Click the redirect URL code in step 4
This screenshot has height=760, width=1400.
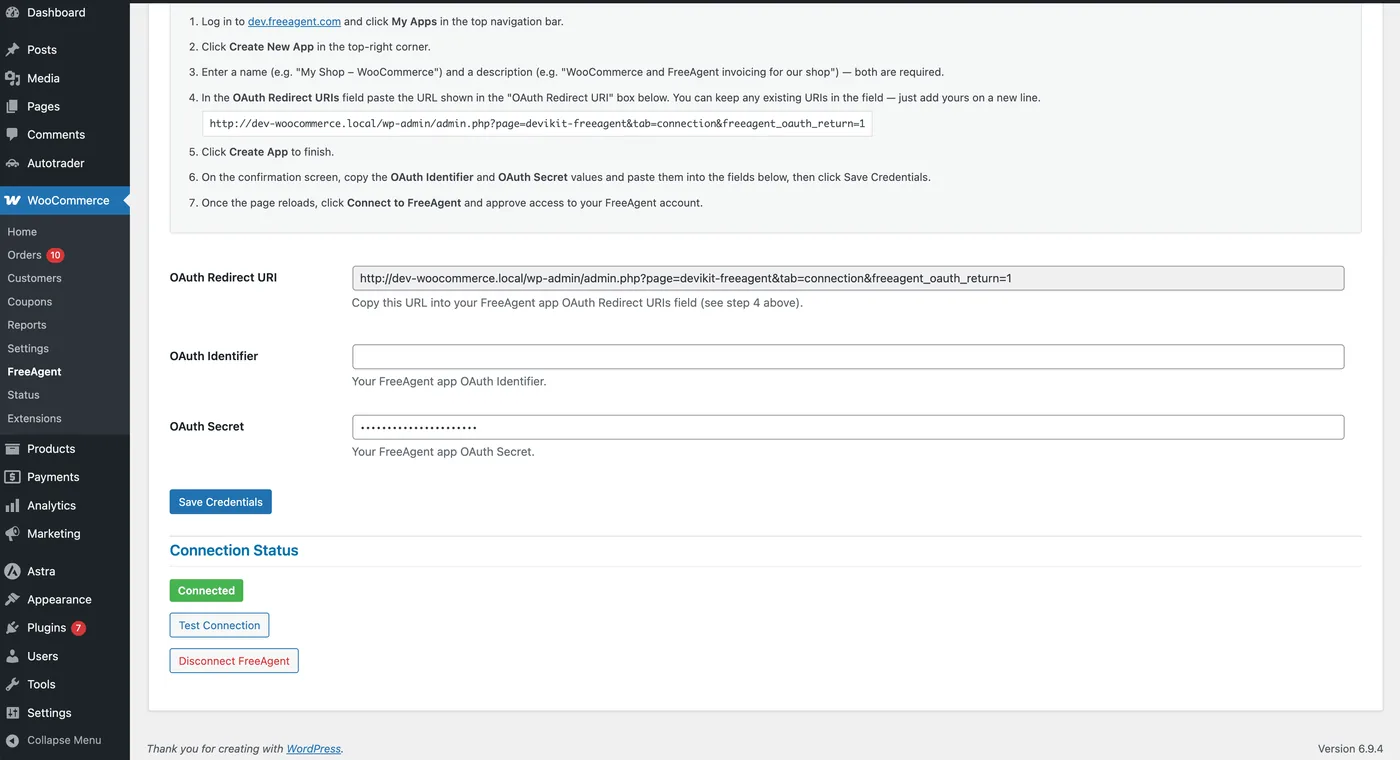coord(537,124)
